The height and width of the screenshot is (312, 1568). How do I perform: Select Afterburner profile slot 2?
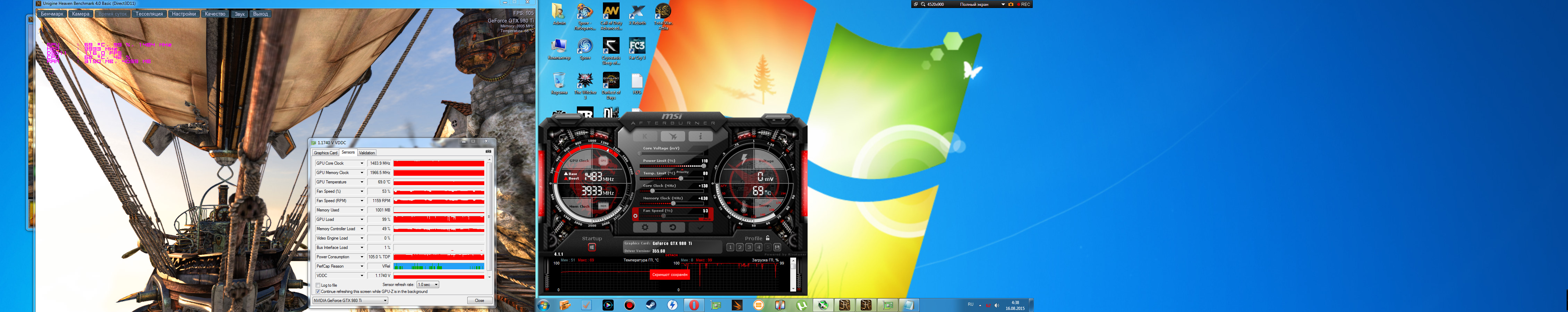[740, 247]
